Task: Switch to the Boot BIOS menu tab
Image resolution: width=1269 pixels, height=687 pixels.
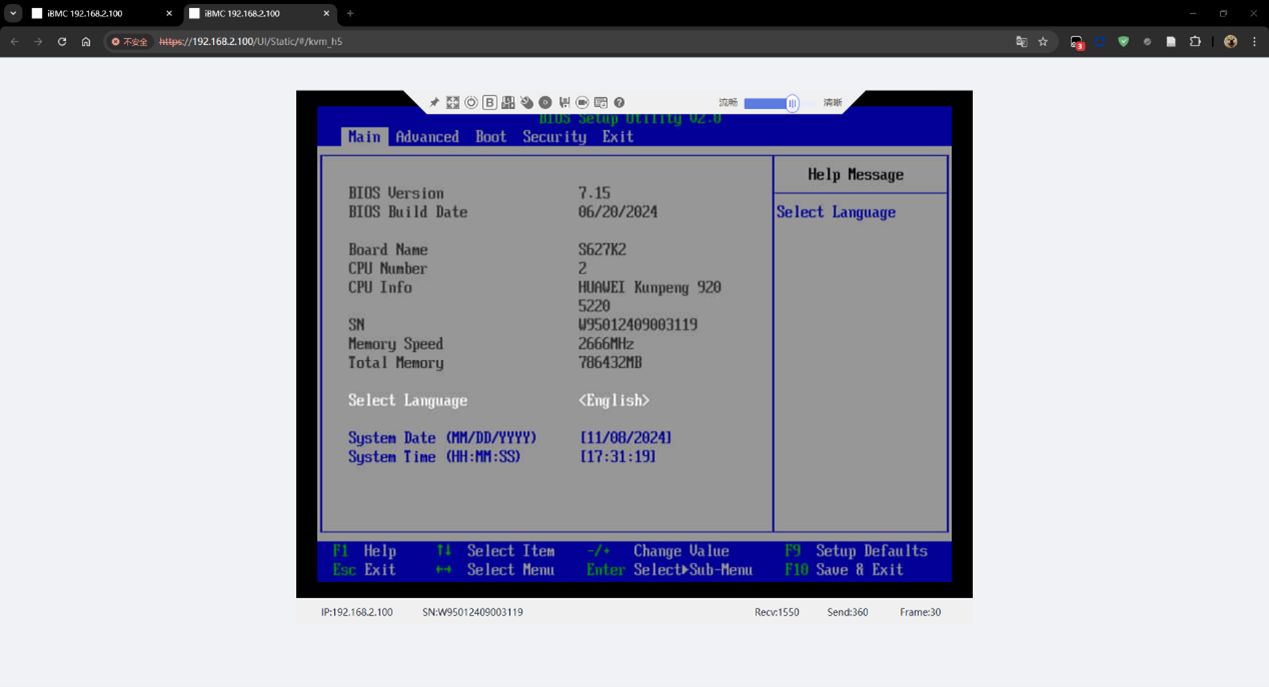Action: (491, 137)
